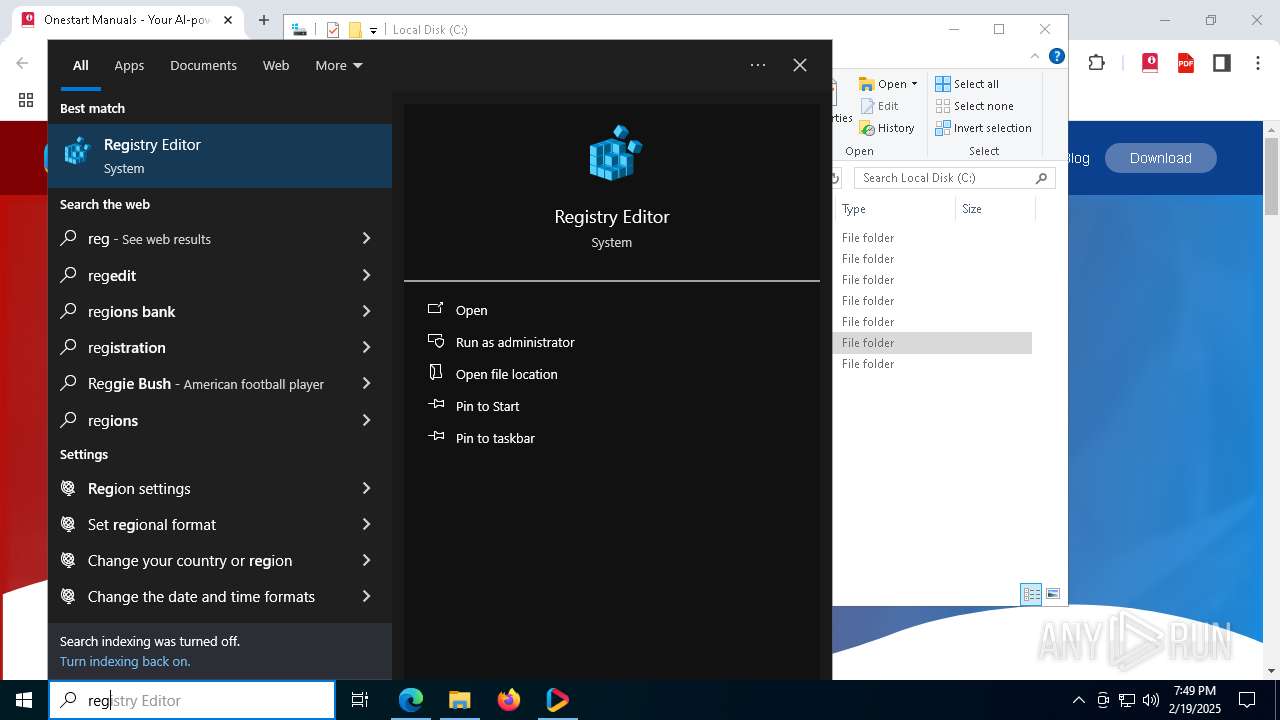
Task: Open the colorful play-arrow taskbar app
Action: click(558, 700)
